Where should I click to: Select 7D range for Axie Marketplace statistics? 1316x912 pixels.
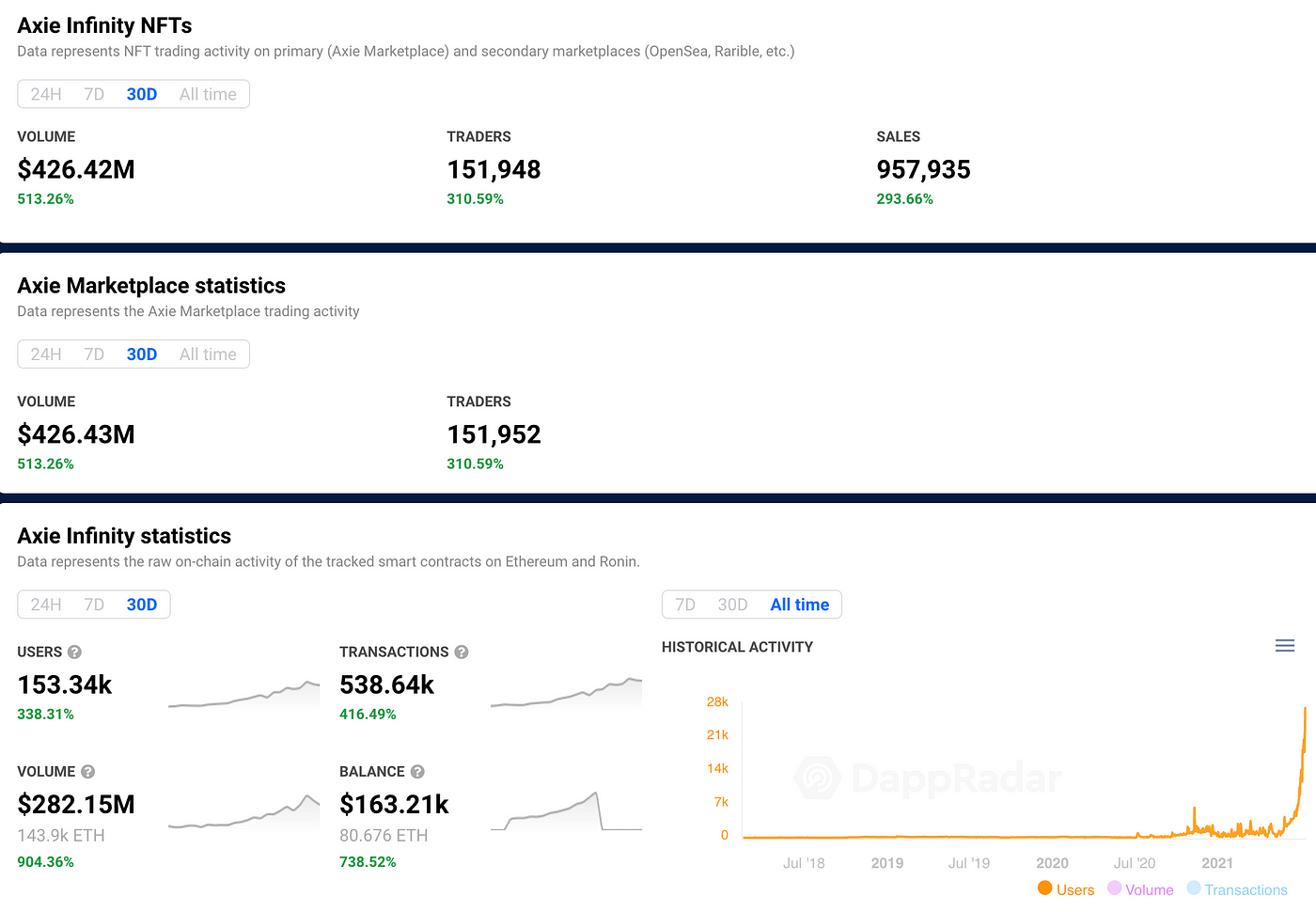click(94, 354)
